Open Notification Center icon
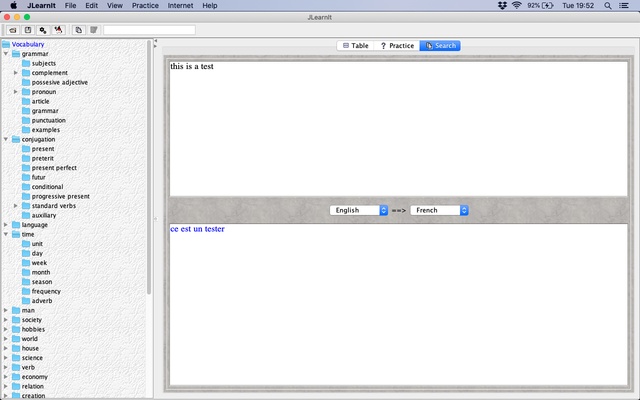This screenshot has height=400, width=640. pos(624,5)
